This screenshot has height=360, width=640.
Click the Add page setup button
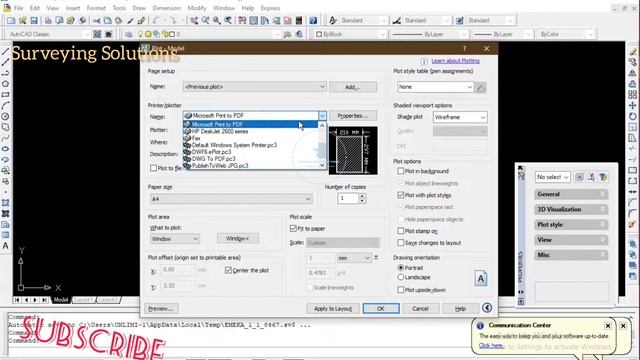point(353,87)
